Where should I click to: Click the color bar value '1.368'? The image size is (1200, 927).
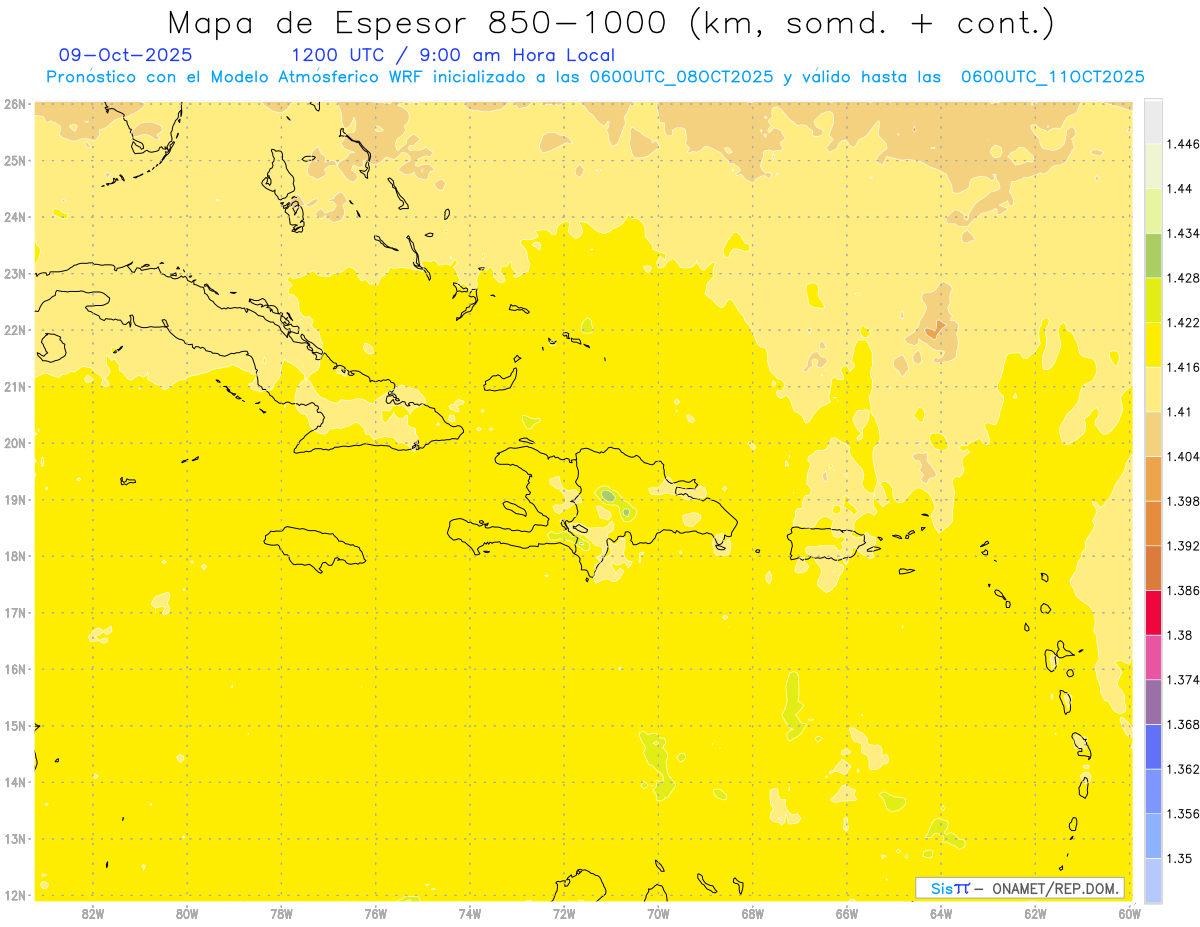pyautogui.click(x=1183, y=724)
